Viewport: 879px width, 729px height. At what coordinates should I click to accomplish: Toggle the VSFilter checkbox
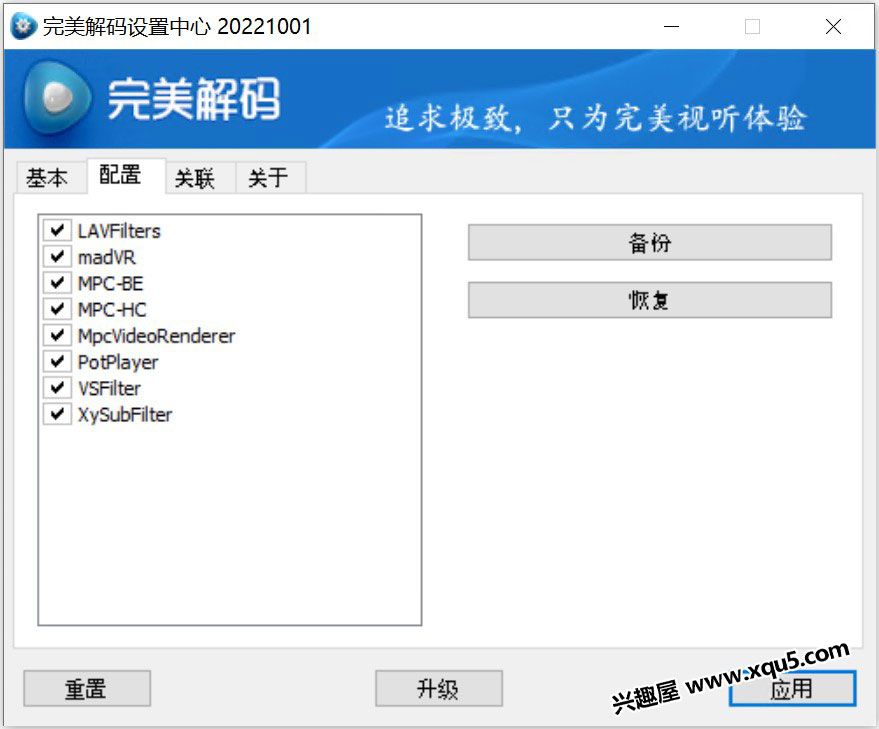tap(57, 388)
